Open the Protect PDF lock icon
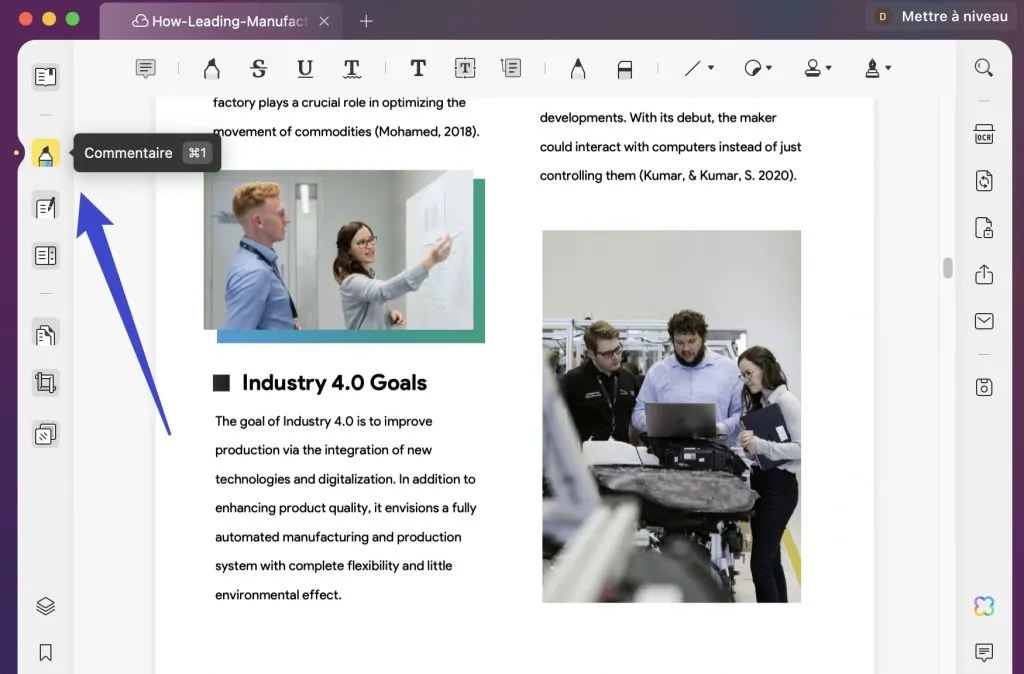Screen dimensions: 1024x674 click(x=984, y=228)
